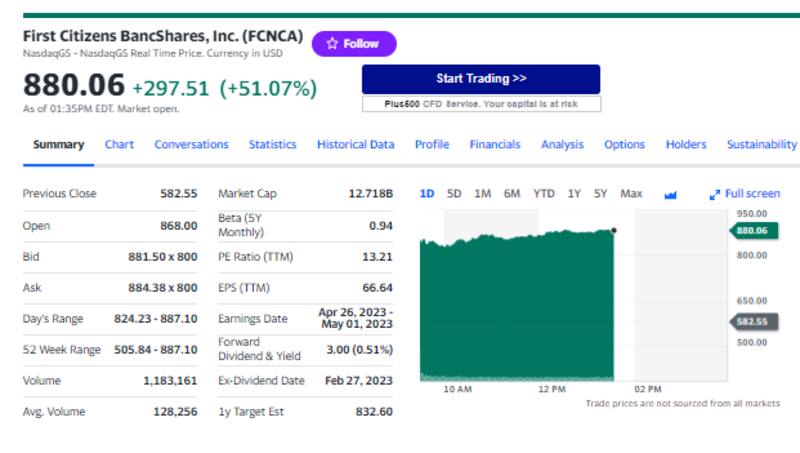Show the Max chart range
This screenshot has height=453, width=800.
coord(631,194)
